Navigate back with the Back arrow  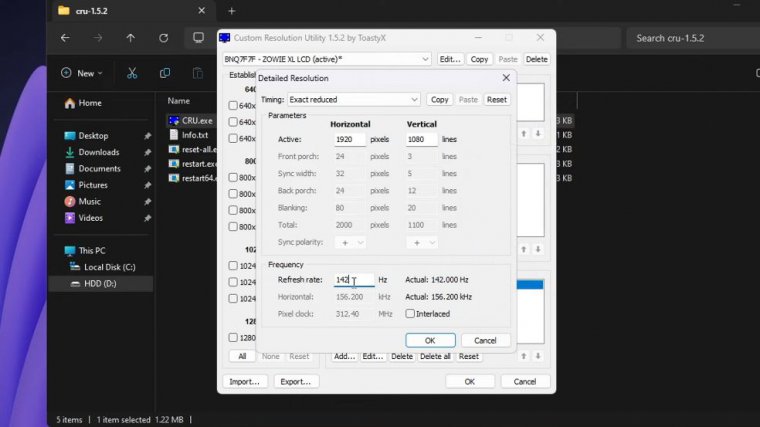[64, 38]
